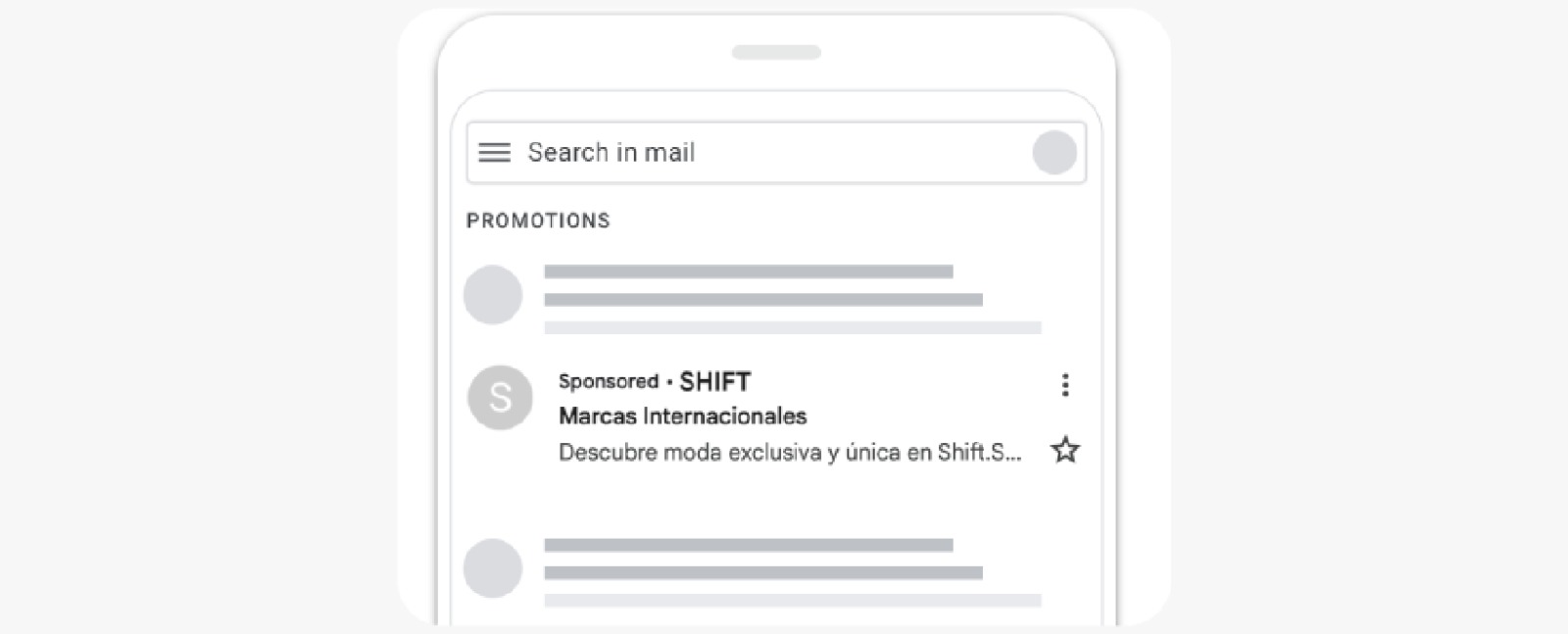The image size is (1568, 634).
Task: Open the placeholder email below SHIFT ad
Action: 776,572
